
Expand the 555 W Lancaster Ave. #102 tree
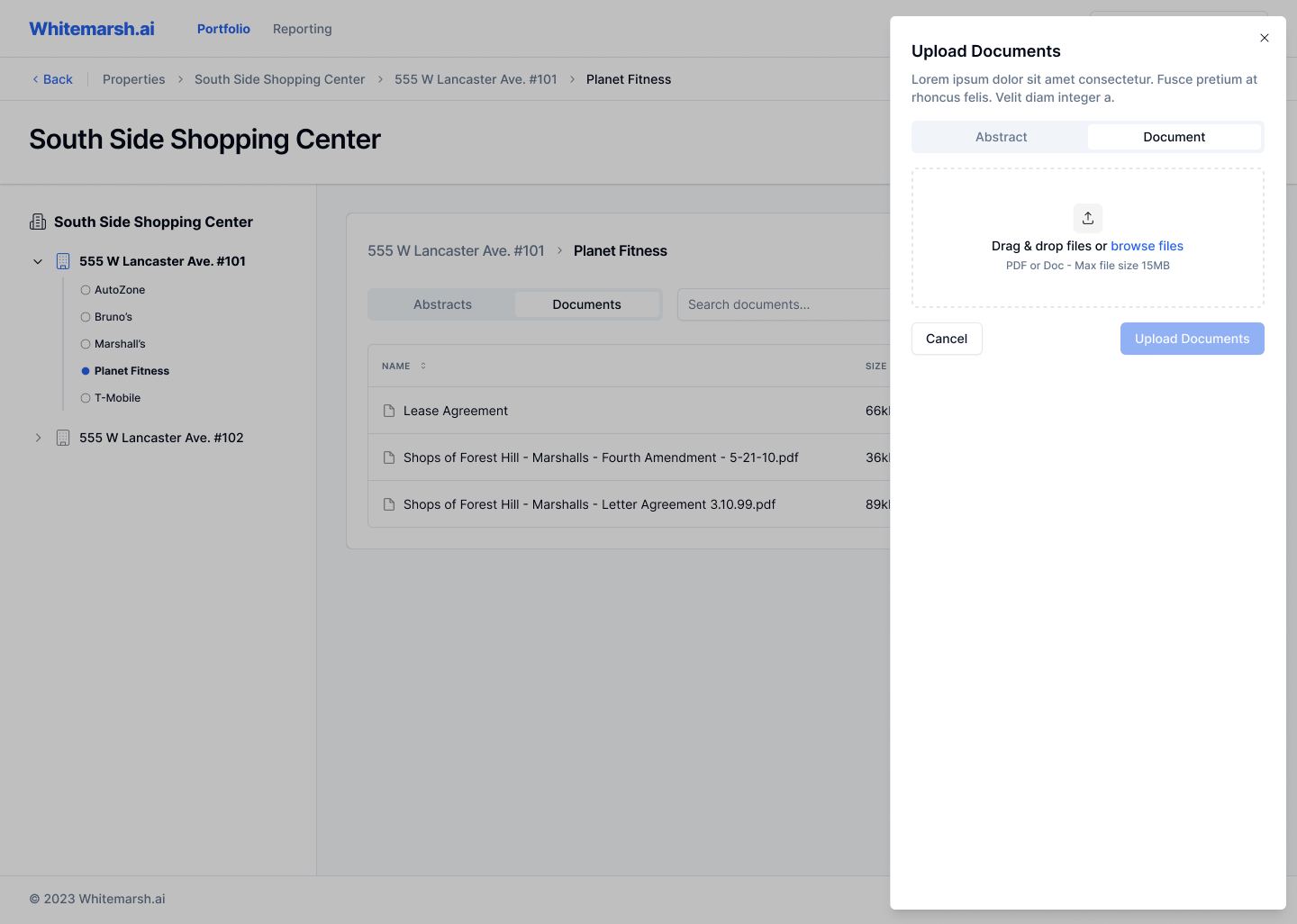tap(38, 438)
